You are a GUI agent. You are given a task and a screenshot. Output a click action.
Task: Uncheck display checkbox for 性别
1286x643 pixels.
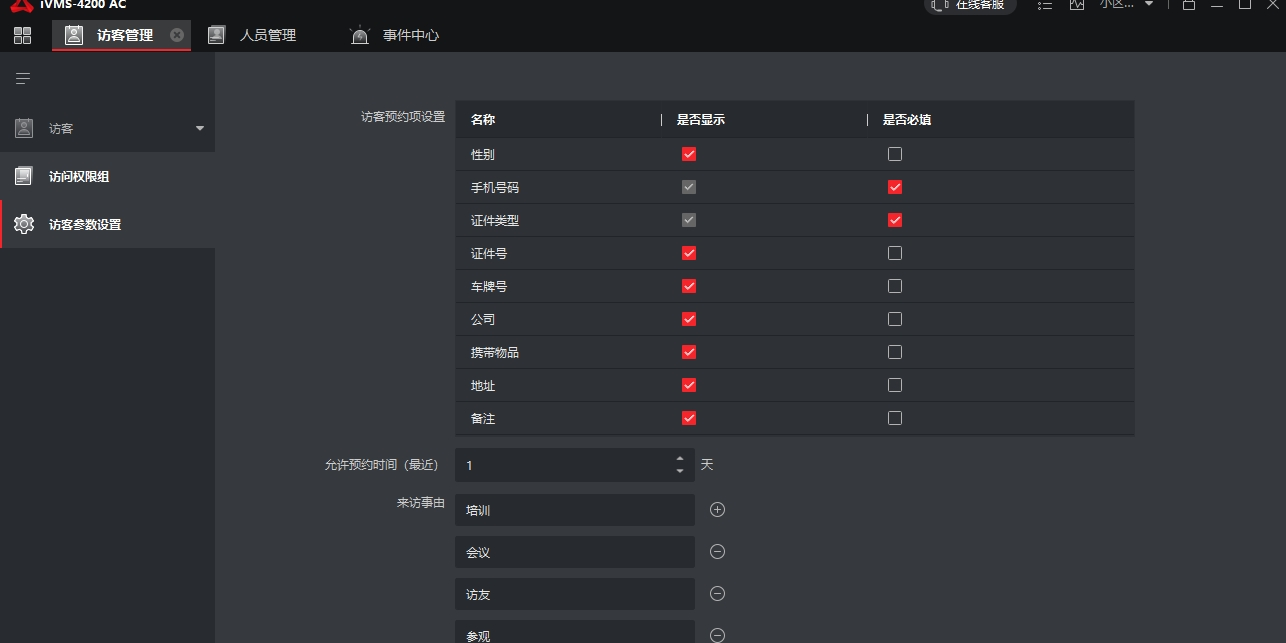click(688, 154)
